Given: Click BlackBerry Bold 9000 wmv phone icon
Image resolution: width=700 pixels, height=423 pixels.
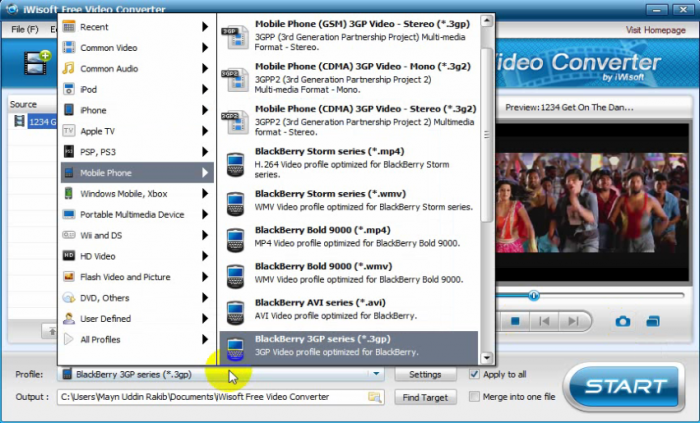Looking at the screenshot, I should coord(235,277).
